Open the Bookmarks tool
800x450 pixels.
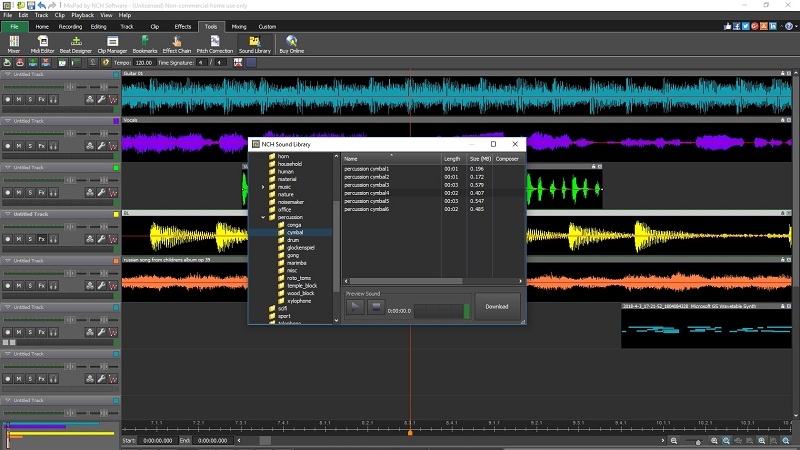(x=145, y=44)
